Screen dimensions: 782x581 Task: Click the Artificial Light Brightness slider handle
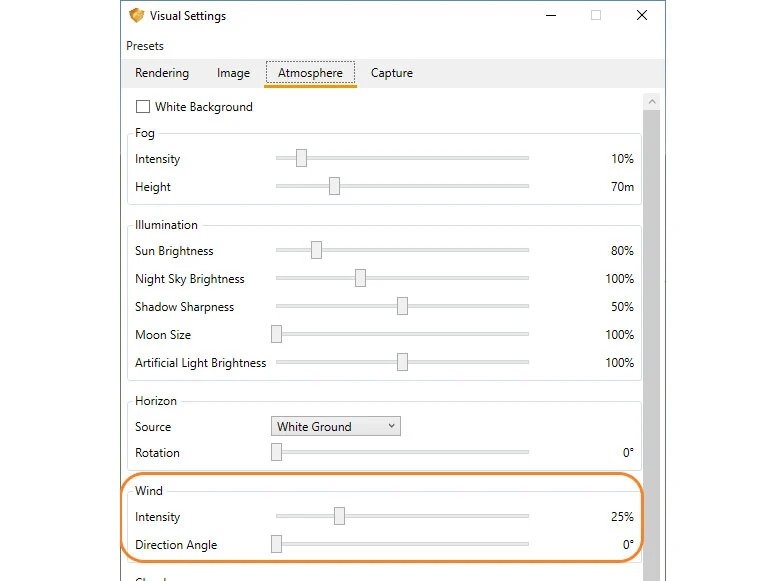pyautogui.click(x=402, y=362)
